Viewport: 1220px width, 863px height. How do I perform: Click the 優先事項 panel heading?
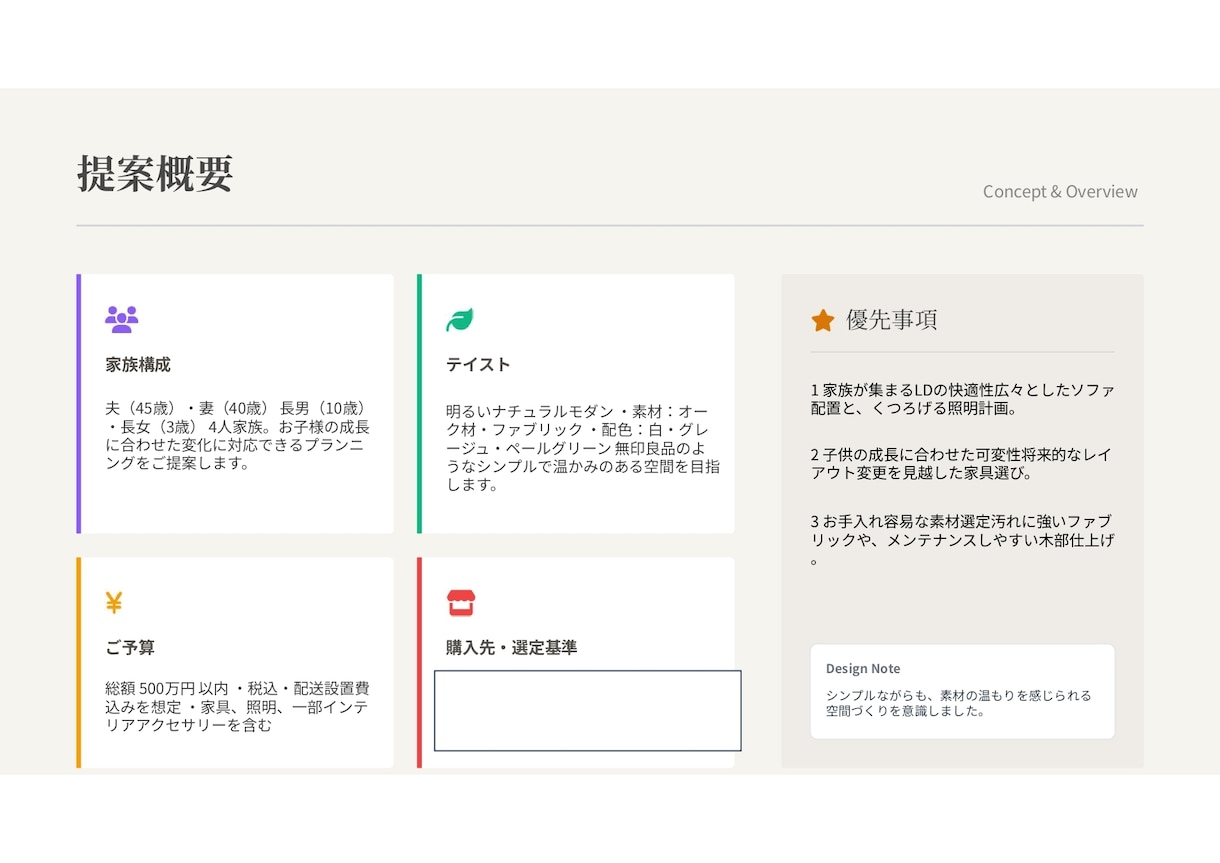point(892,320)
